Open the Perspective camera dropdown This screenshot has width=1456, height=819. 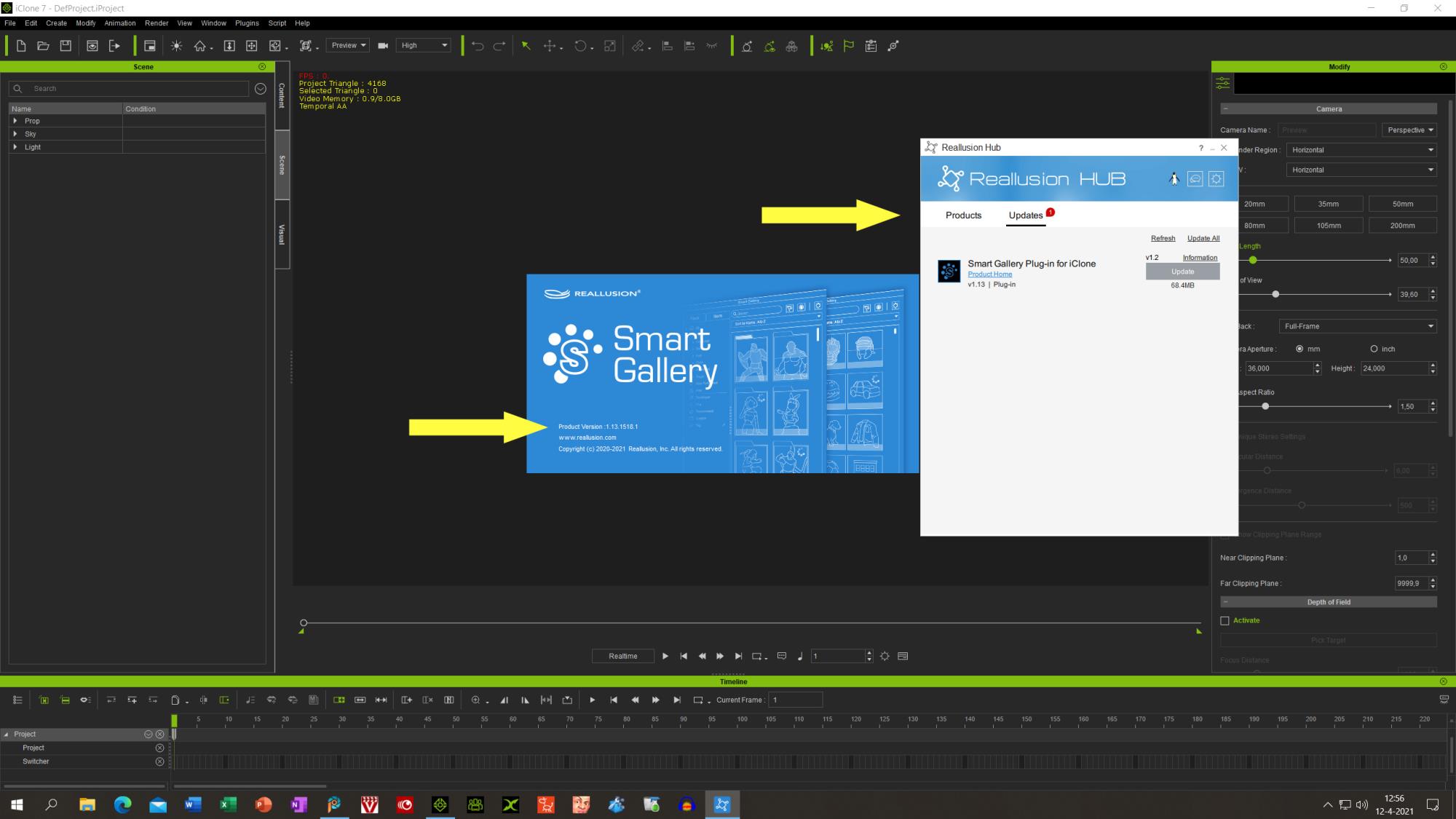pyautogui.click(x=1409, y=130)
